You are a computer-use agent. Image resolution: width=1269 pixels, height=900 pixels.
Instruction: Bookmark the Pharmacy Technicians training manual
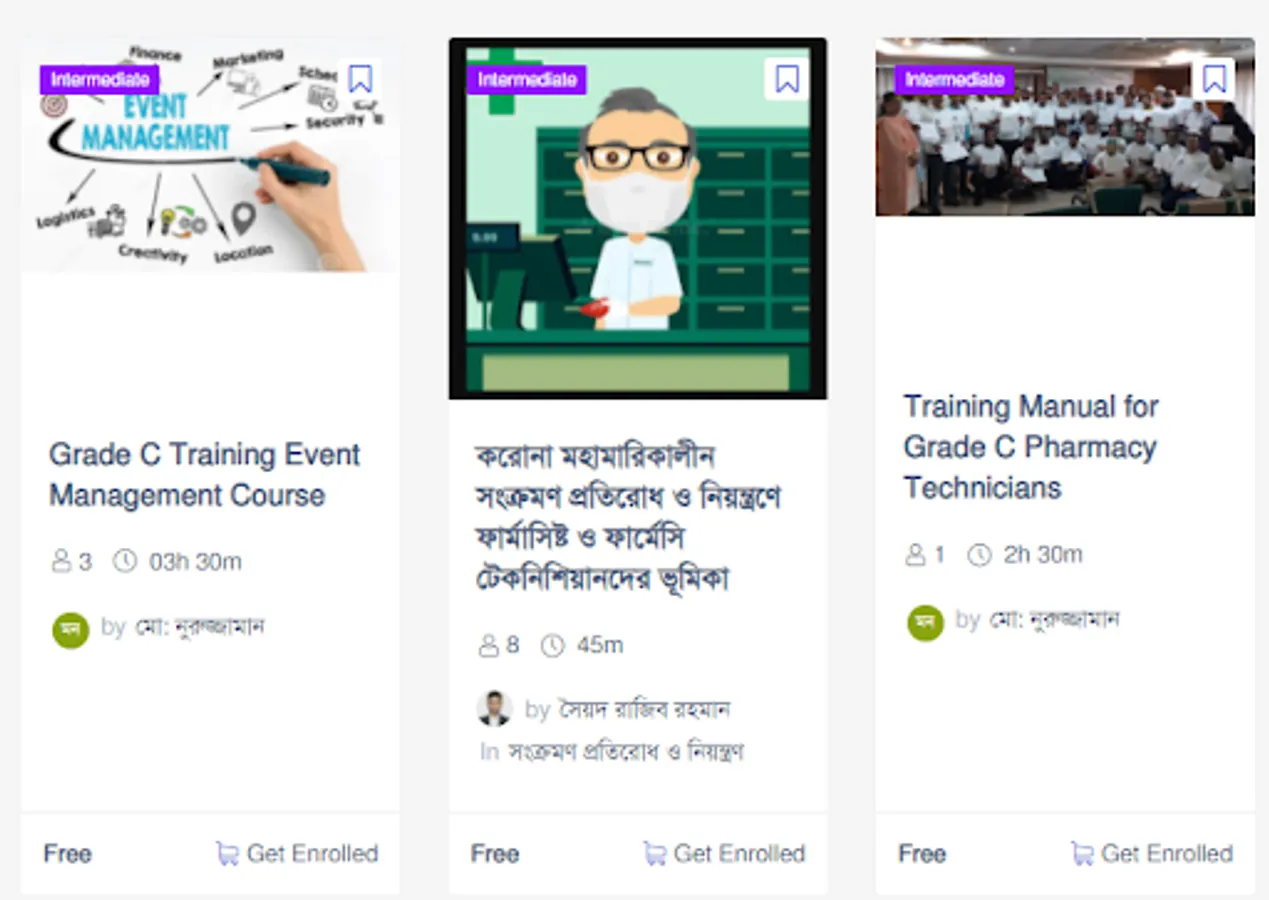point(1214,79)
